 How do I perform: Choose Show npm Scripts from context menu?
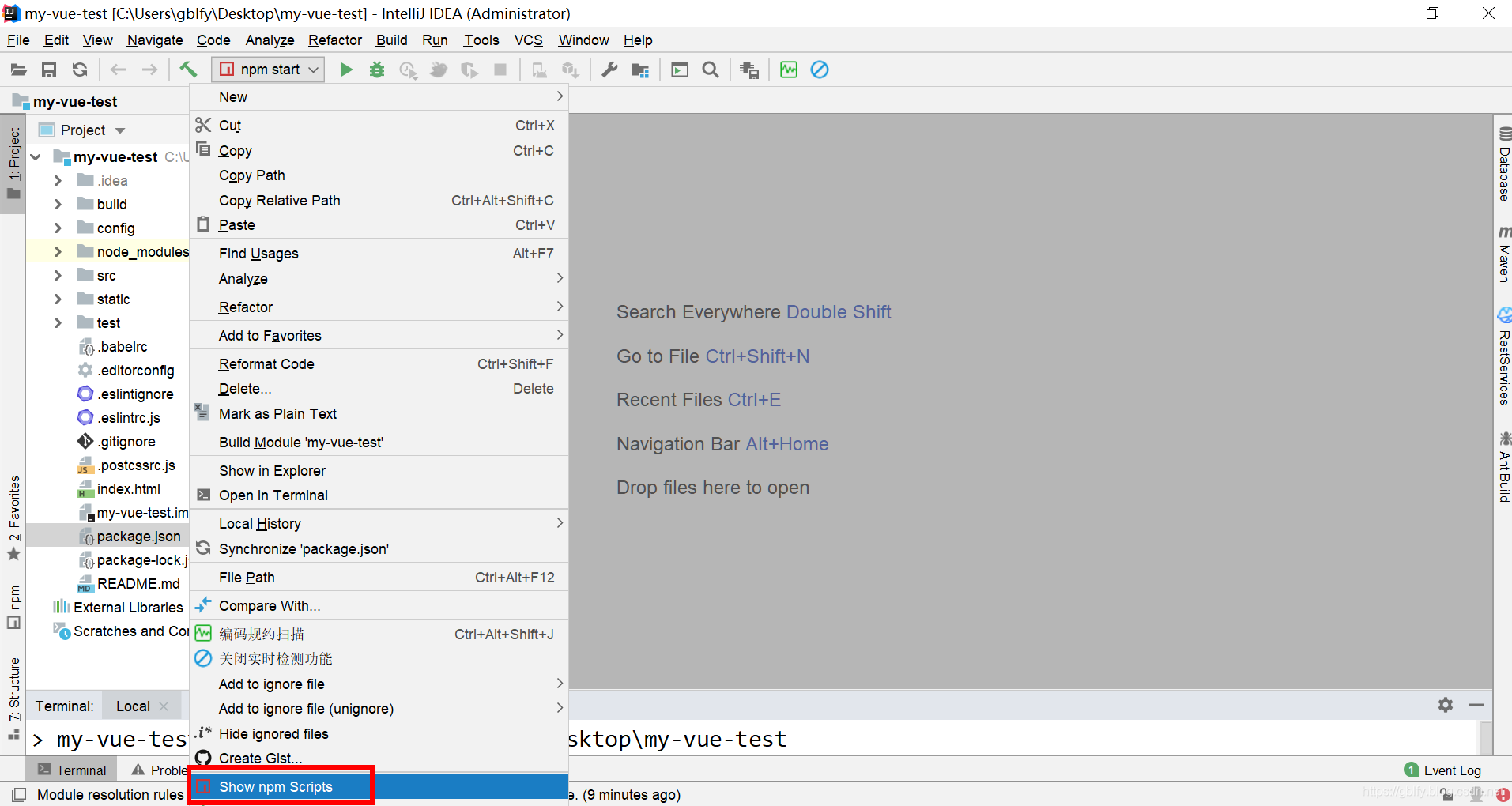point(379,787)
